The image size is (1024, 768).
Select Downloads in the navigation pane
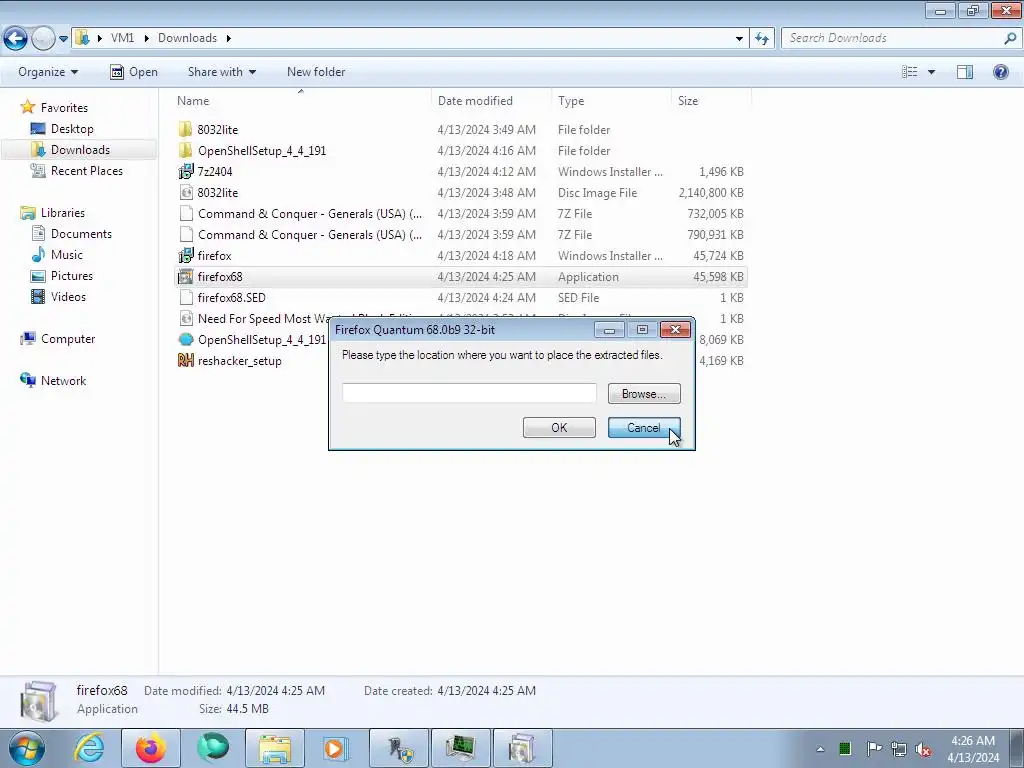click(x=80, y=150)
